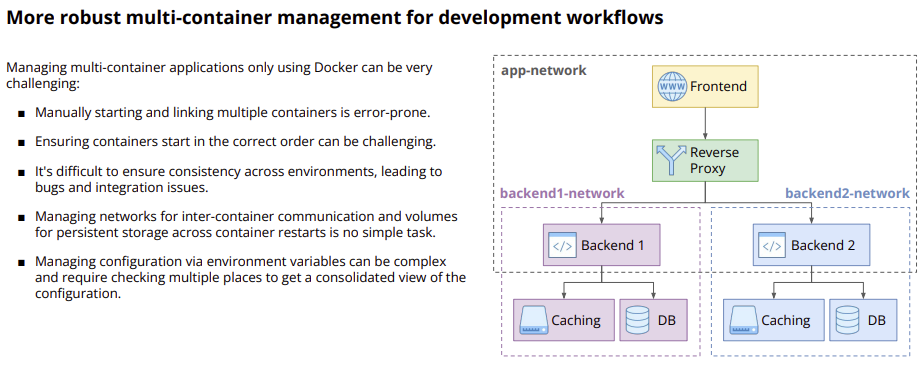Click the drive icon in purple Caching box
The image size is (921, 376).
[533, 320]
